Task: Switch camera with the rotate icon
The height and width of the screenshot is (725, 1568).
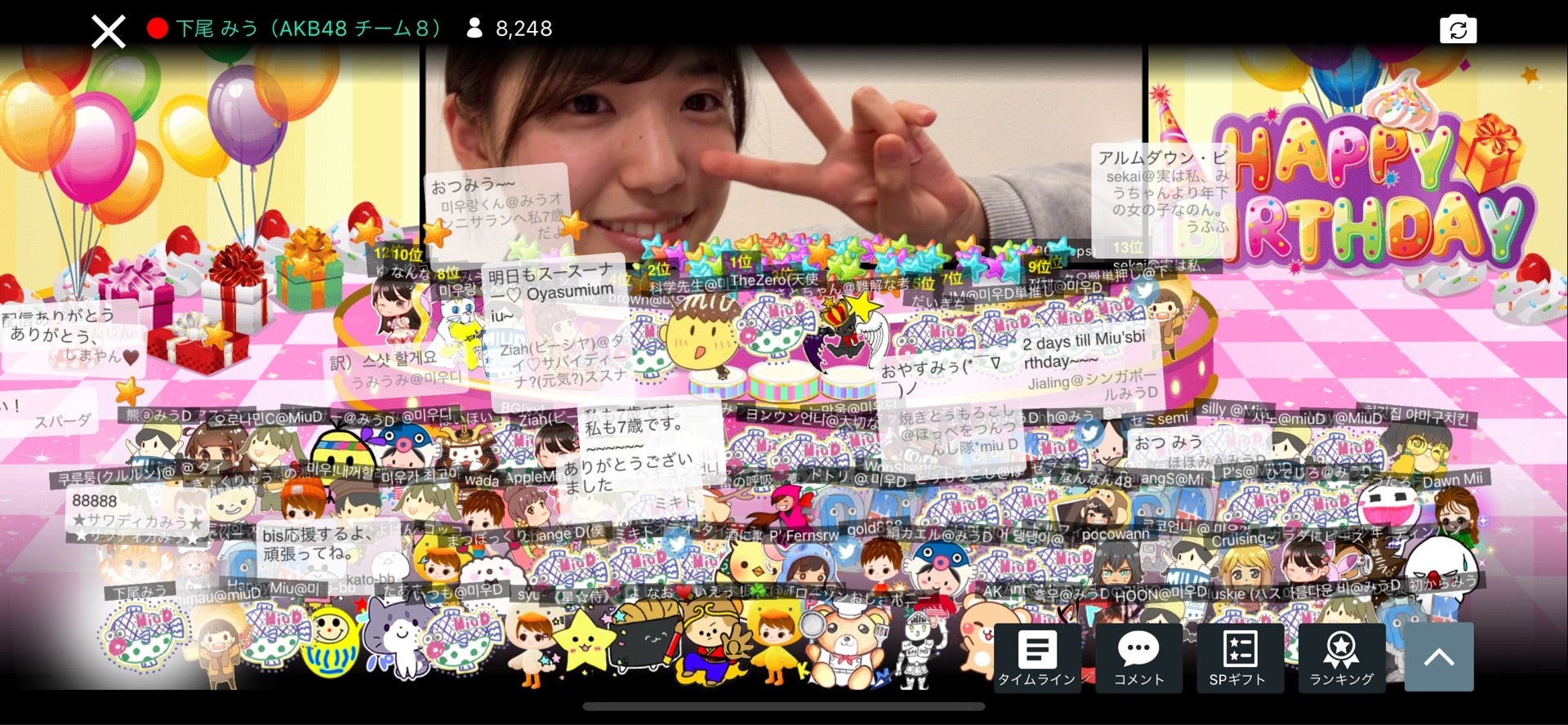Action: (1458, 30)
